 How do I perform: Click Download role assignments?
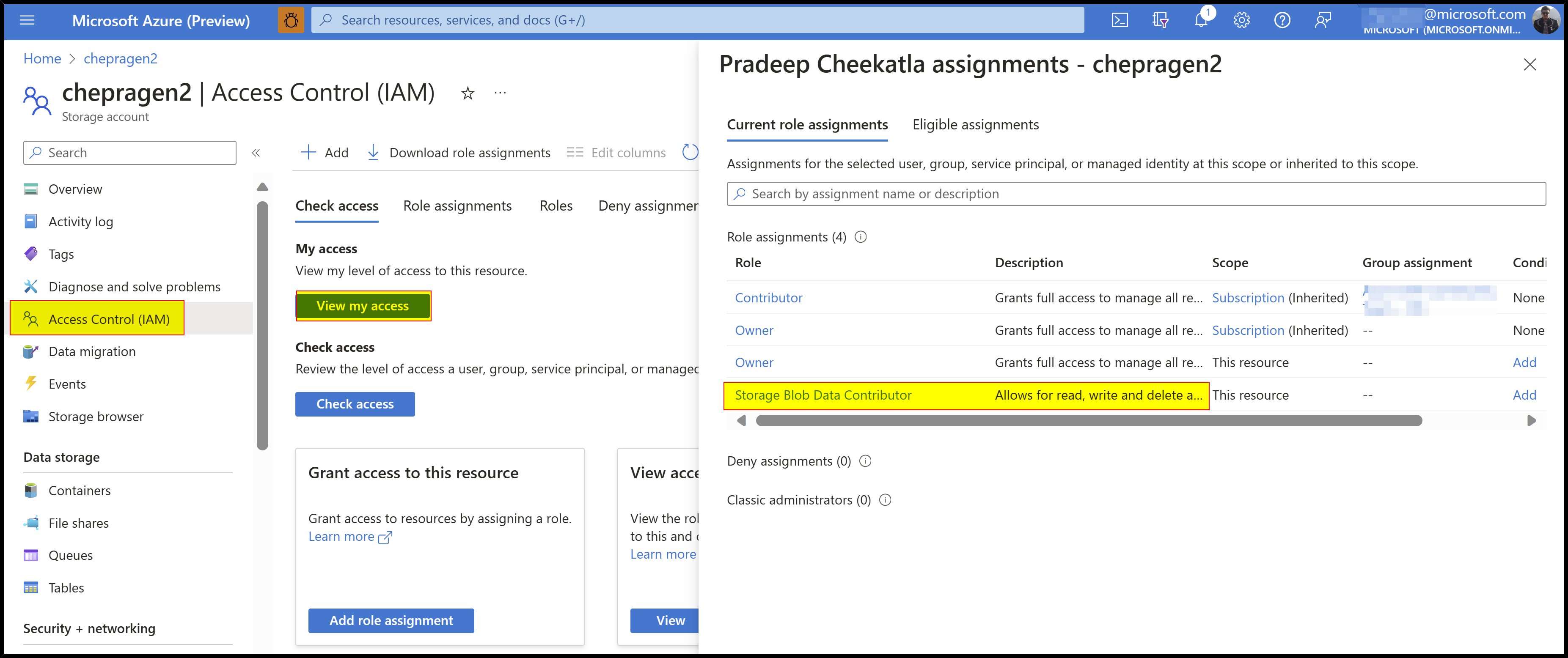[459, 153]
